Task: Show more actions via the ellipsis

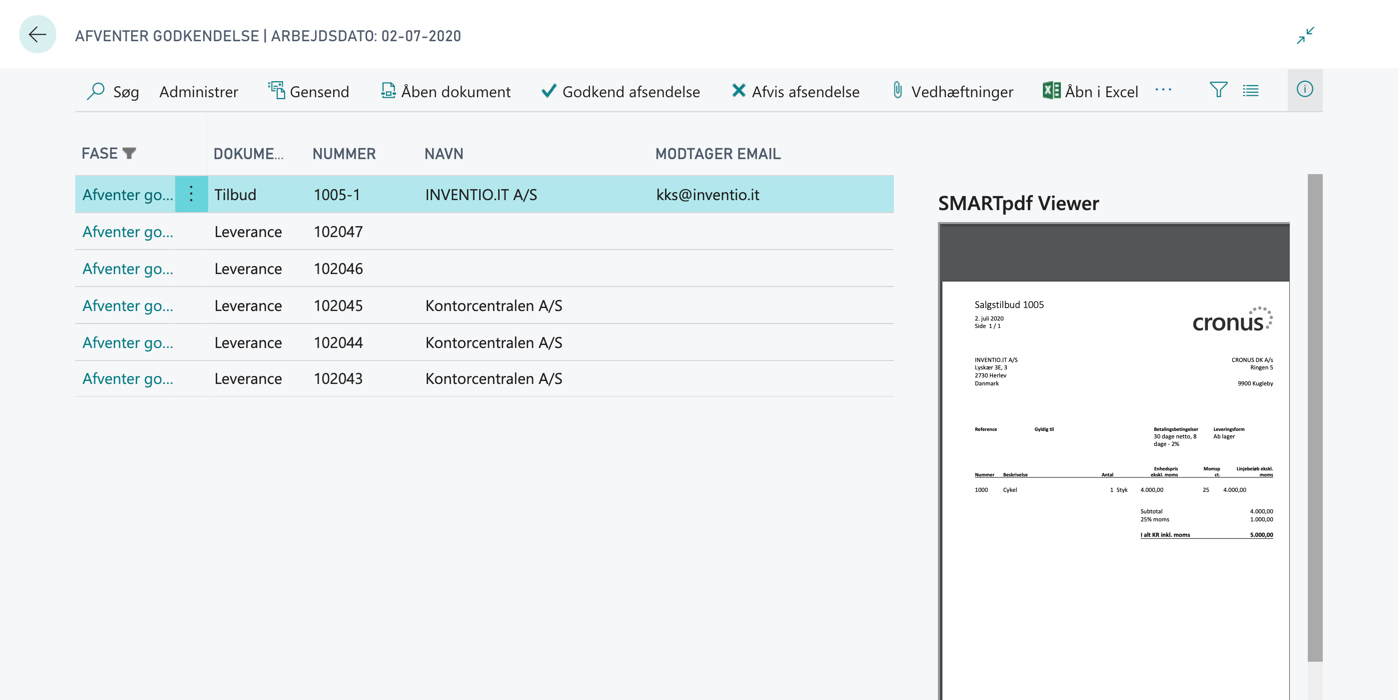Action: click(1163, 90)
